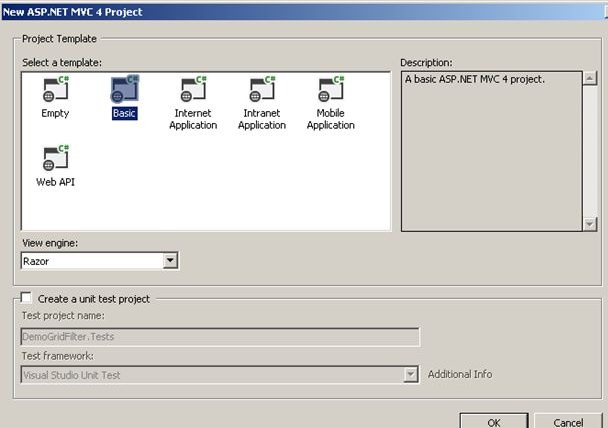This screenshot has width=608, height=428.
Task: Click description scrollbar up arrow
Action: tap(590, 79)
